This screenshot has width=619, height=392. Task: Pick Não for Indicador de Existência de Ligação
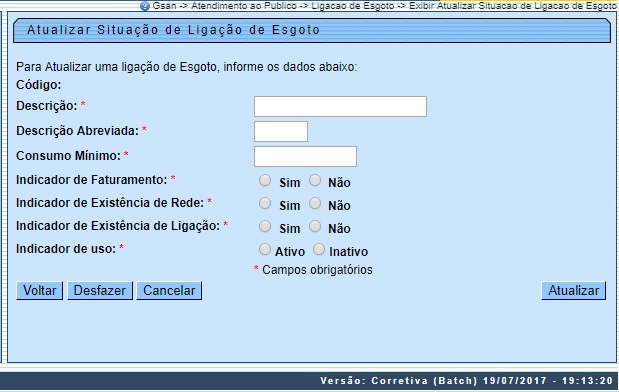click(x=315, y=226)
